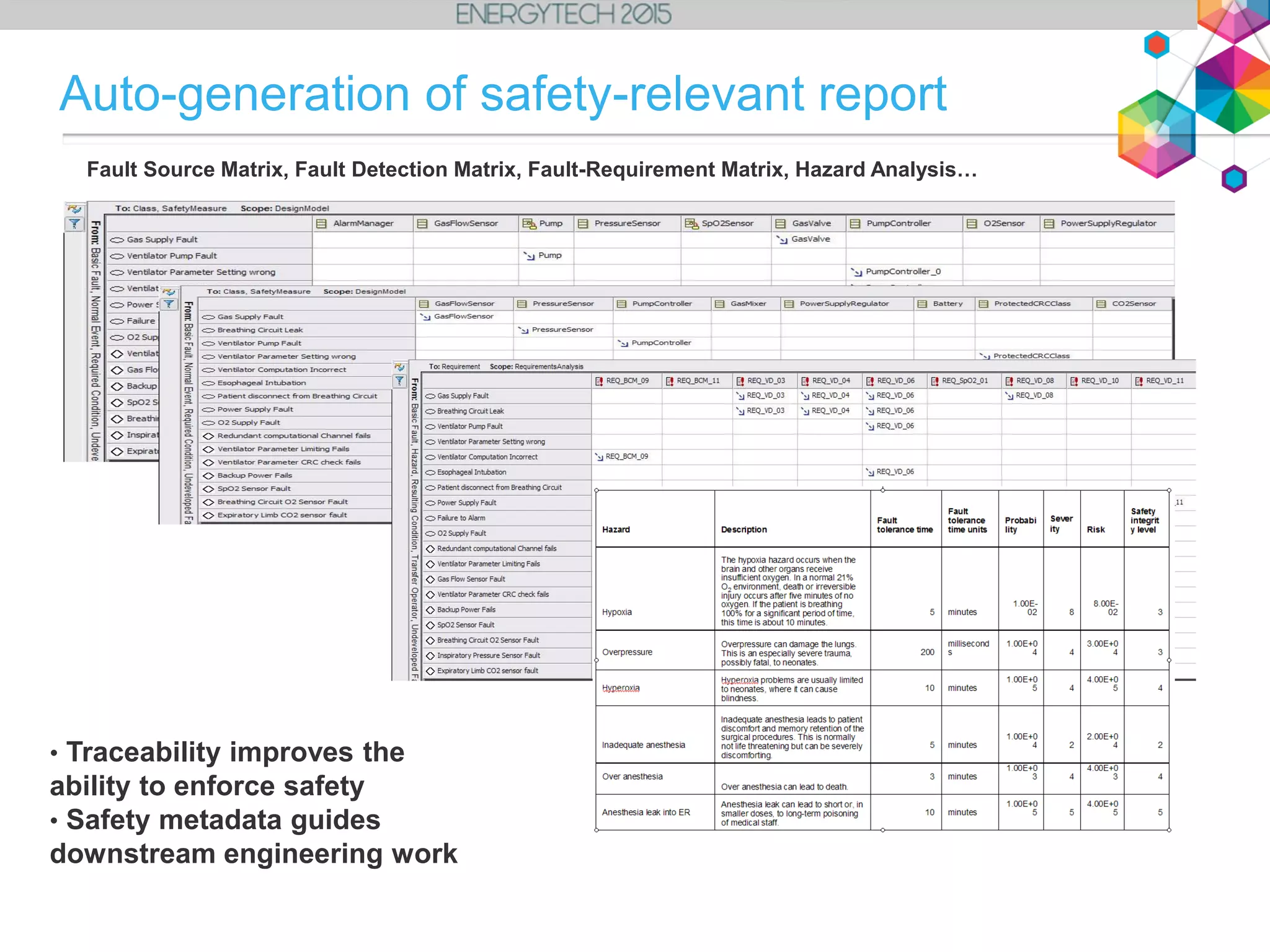This screenshot has width=1270, height=952.
Task: Click the Over anesthesia hazard cell
Action: pyautogui.click(x=655, y=779)
